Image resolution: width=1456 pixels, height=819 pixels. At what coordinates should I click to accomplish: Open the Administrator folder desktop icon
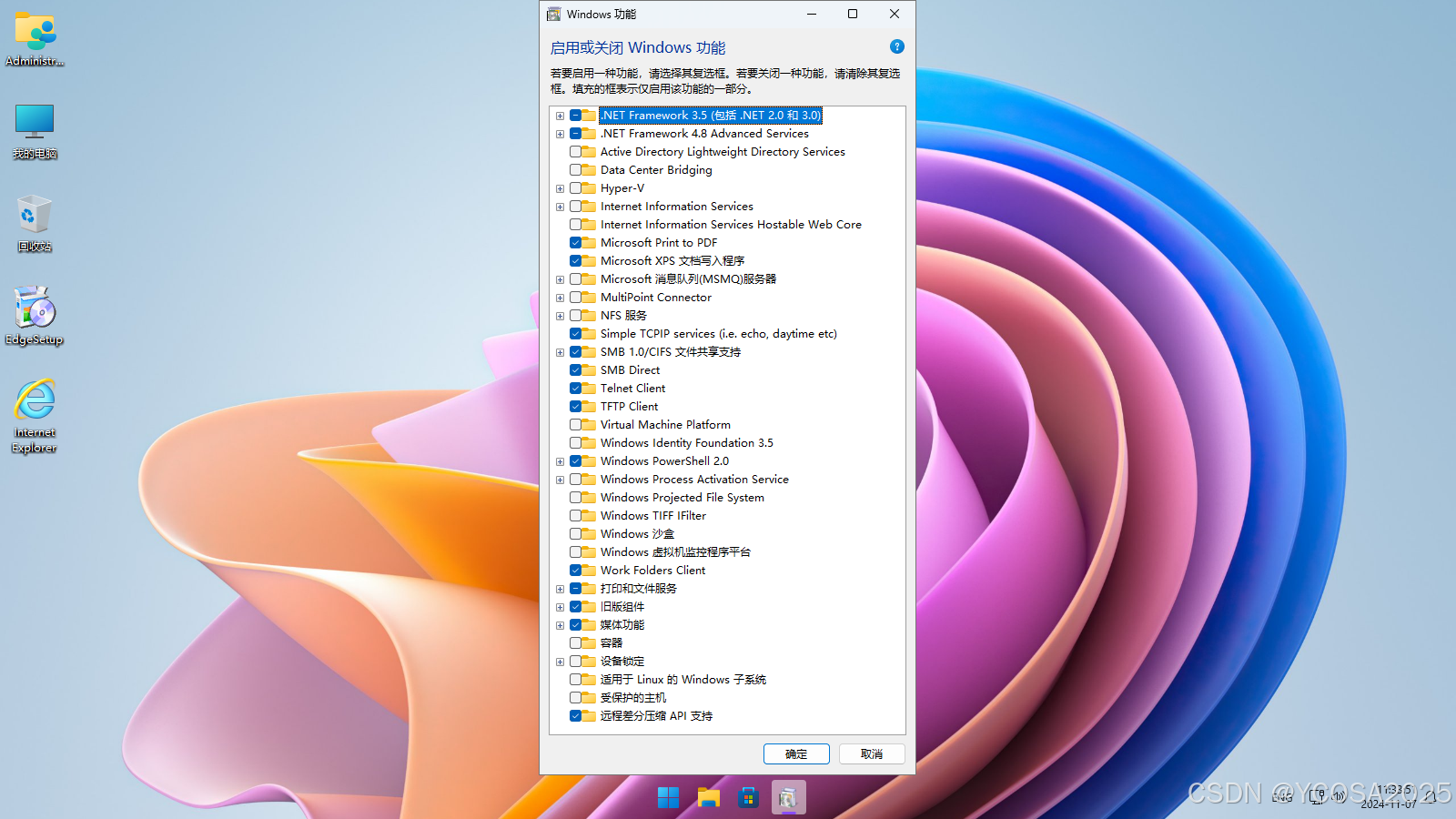point(35,39)
